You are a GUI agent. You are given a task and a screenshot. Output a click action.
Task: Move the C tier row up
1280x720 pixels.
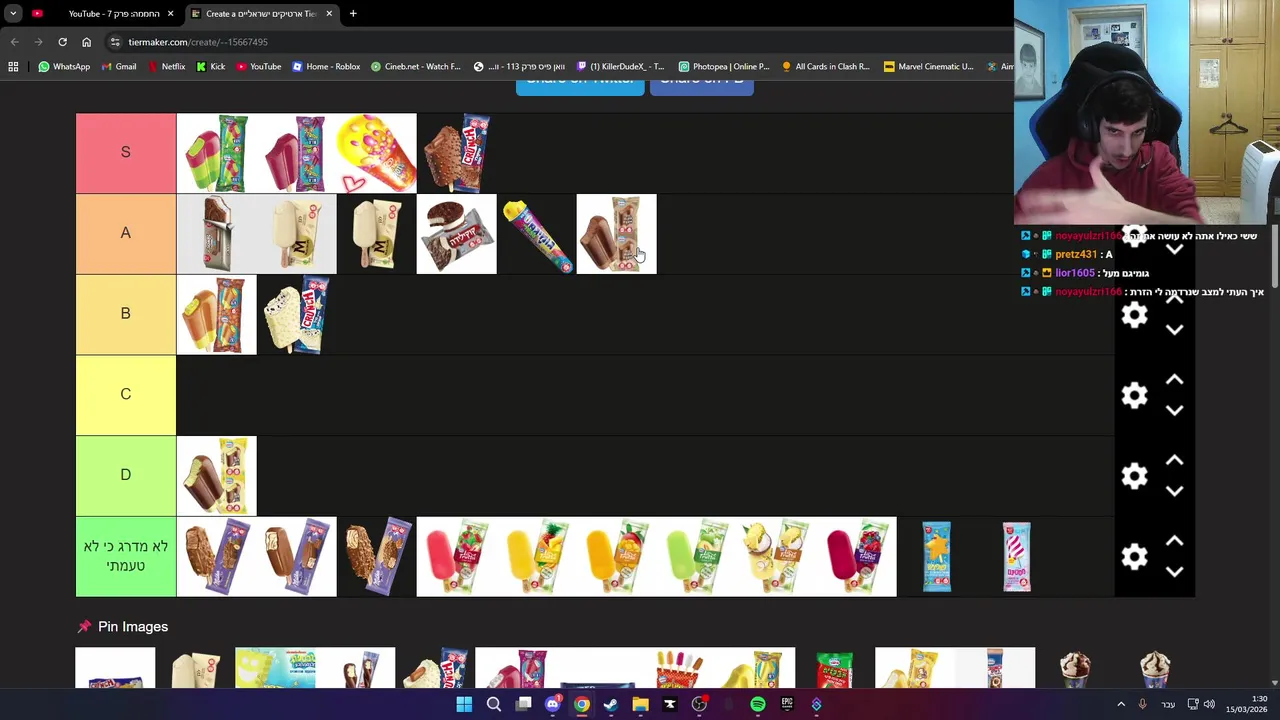(1175, 380)
